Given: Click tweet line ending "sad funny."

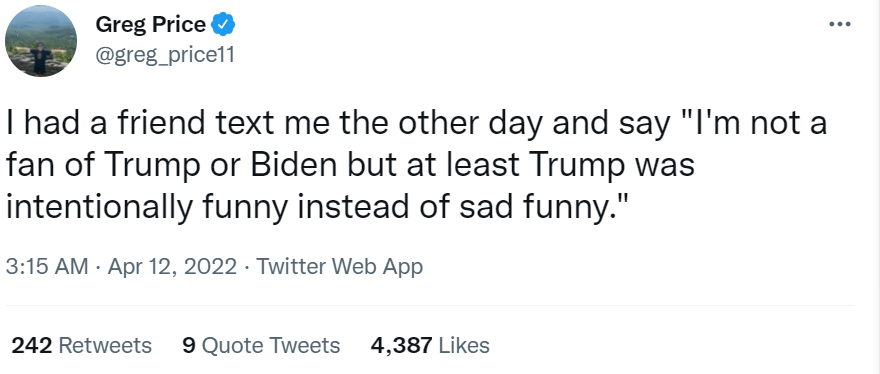Looking at the screenshot, I should (x=317, y=208).
